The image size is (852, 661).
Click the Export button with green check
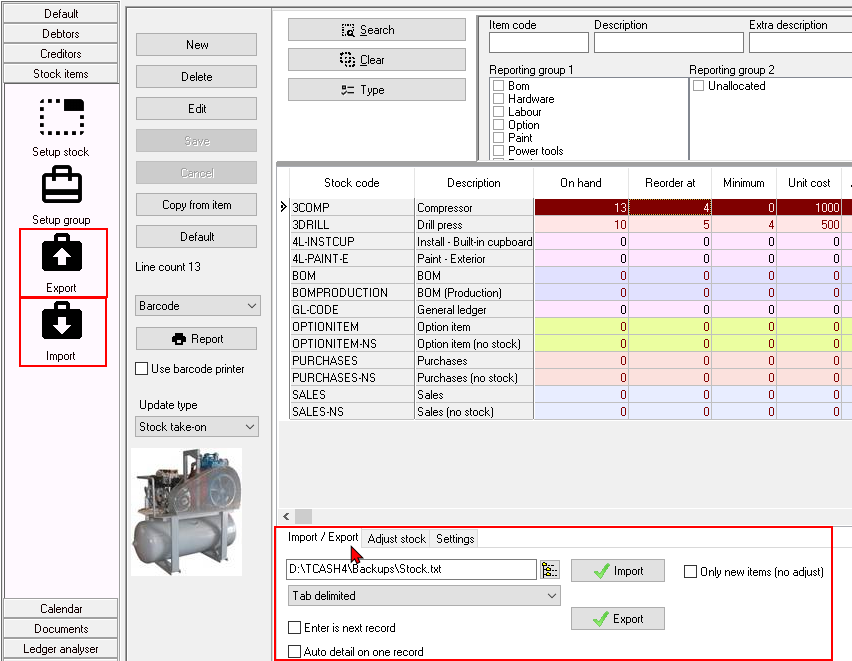[x=617, y=618]
